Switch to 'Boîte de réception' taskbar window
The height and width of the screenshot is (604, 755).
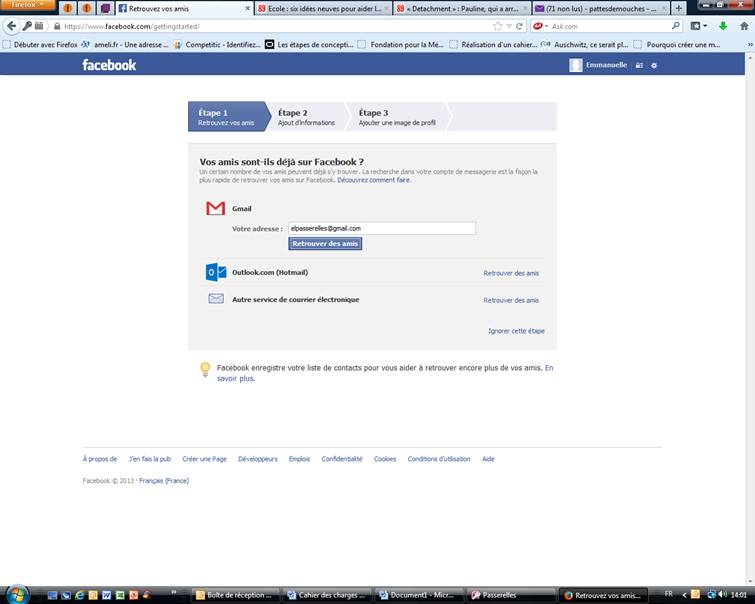pyautogui.click(x=235, y=595)
